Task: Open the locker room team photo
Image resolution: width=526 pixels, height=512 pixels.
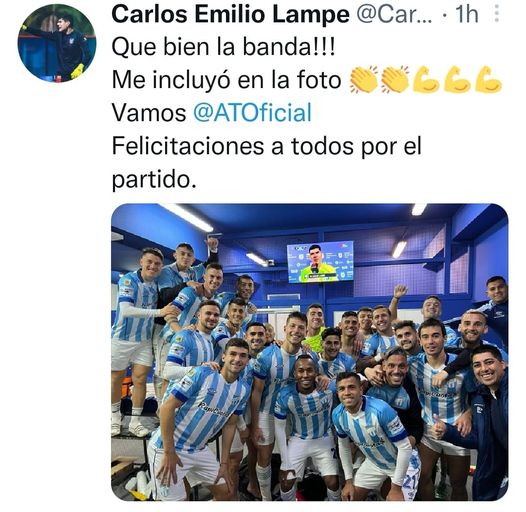Action: tap(310, 352)
